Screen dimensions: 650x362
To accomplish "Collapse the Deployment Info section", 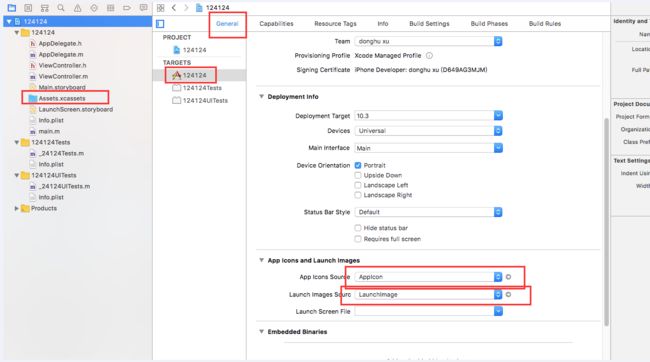I will point(262,97).
